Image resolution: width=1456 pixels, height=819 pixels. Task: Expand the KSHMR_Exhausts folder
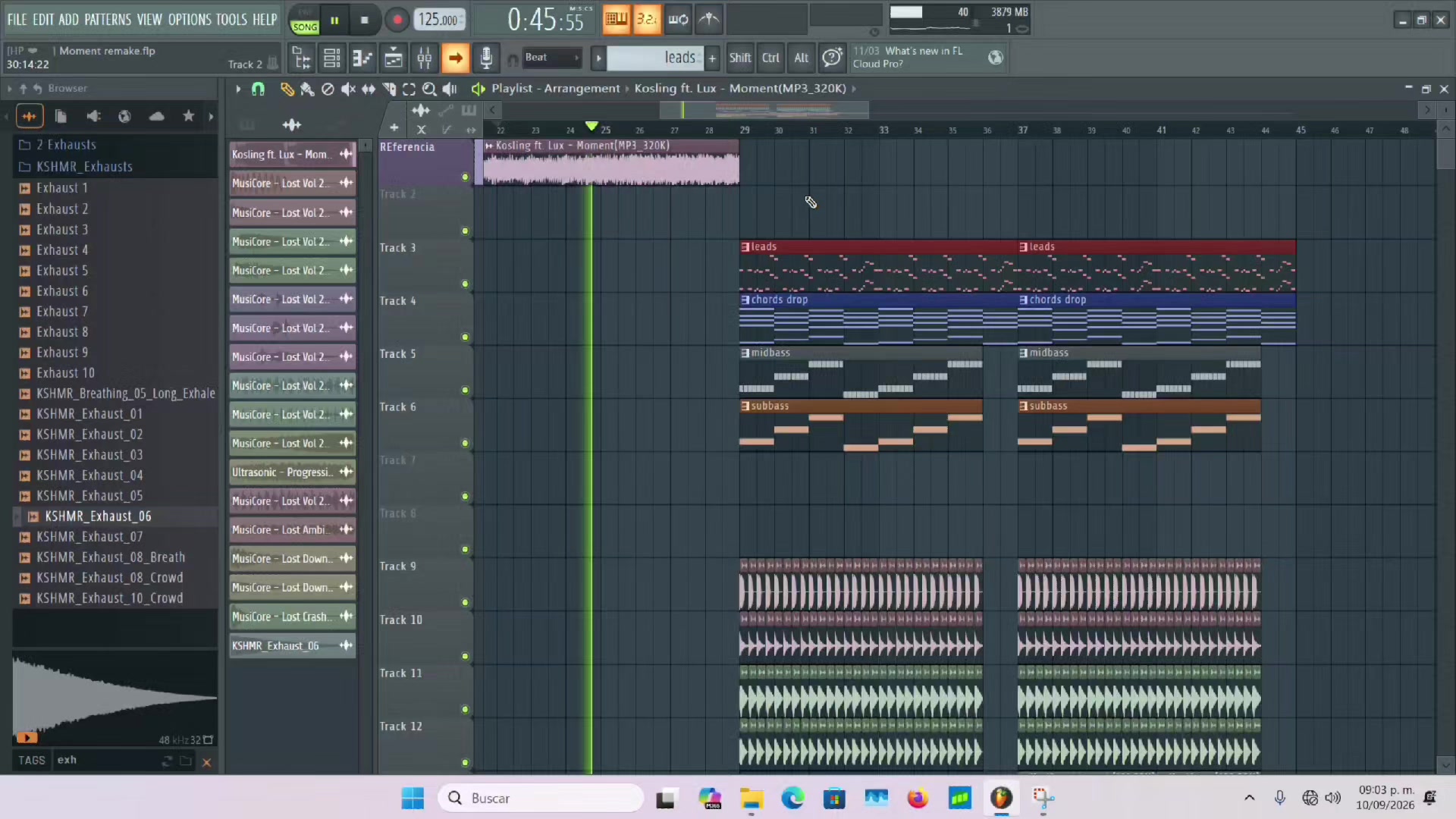point(84,167)
